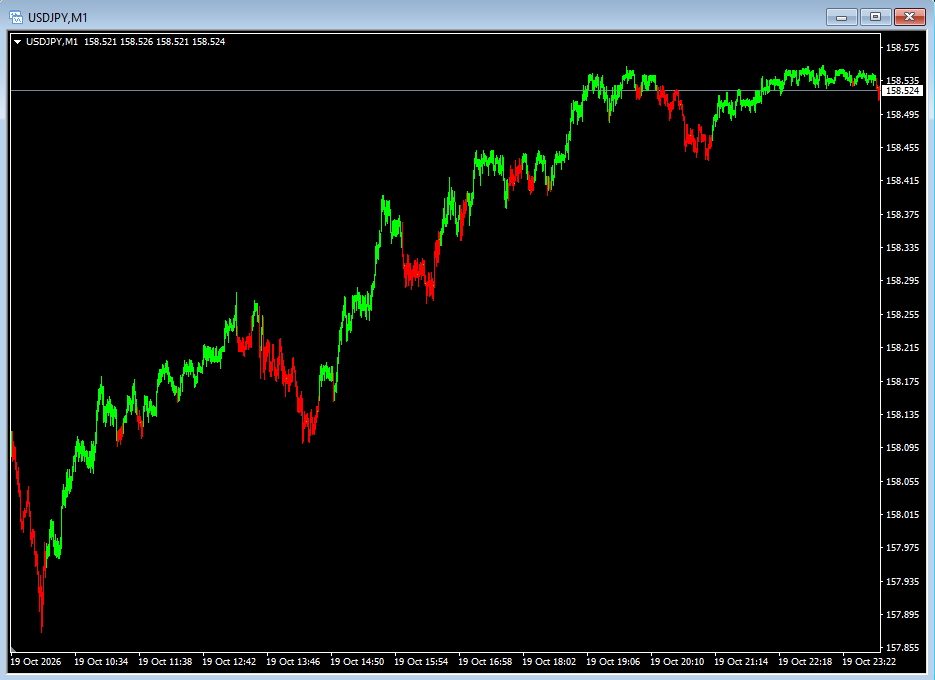
Task: Click the chart window icon in title bar
Action: 16,17
